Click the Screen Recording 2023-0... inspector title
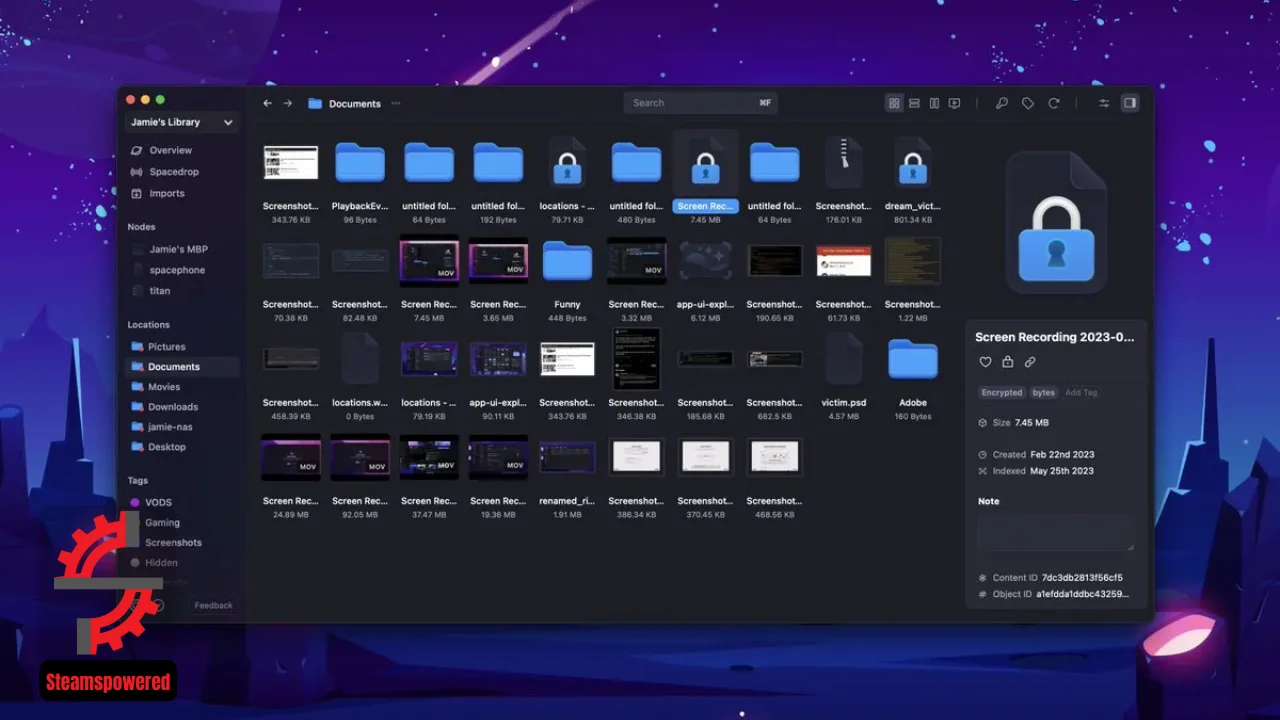This screenshot has height=720, width=1280. coord(1055,337)
